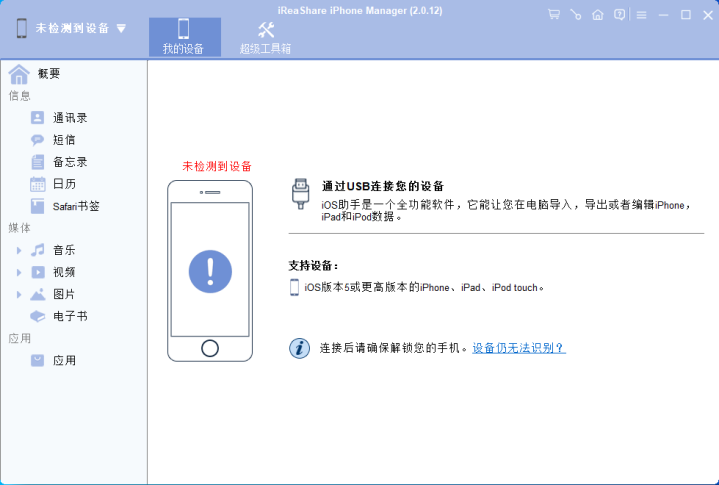Open the shopping cart purchase icon
Image resolution: width=719 pixels, height=485 pixels.
(x=554, y=15)
